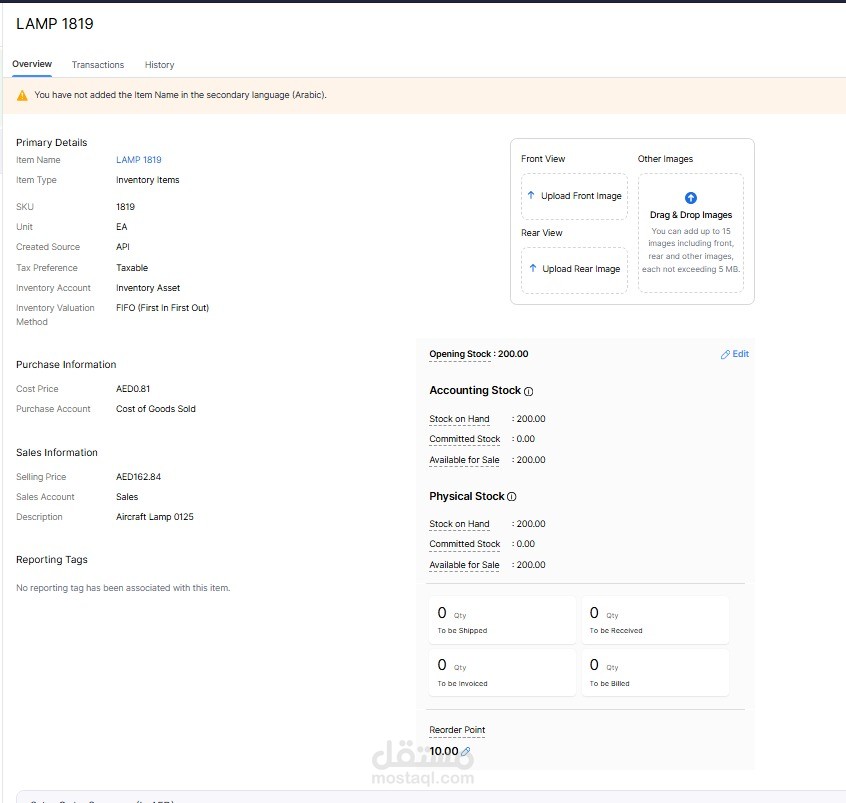Select the selling price AED162.84

(138, 477)
